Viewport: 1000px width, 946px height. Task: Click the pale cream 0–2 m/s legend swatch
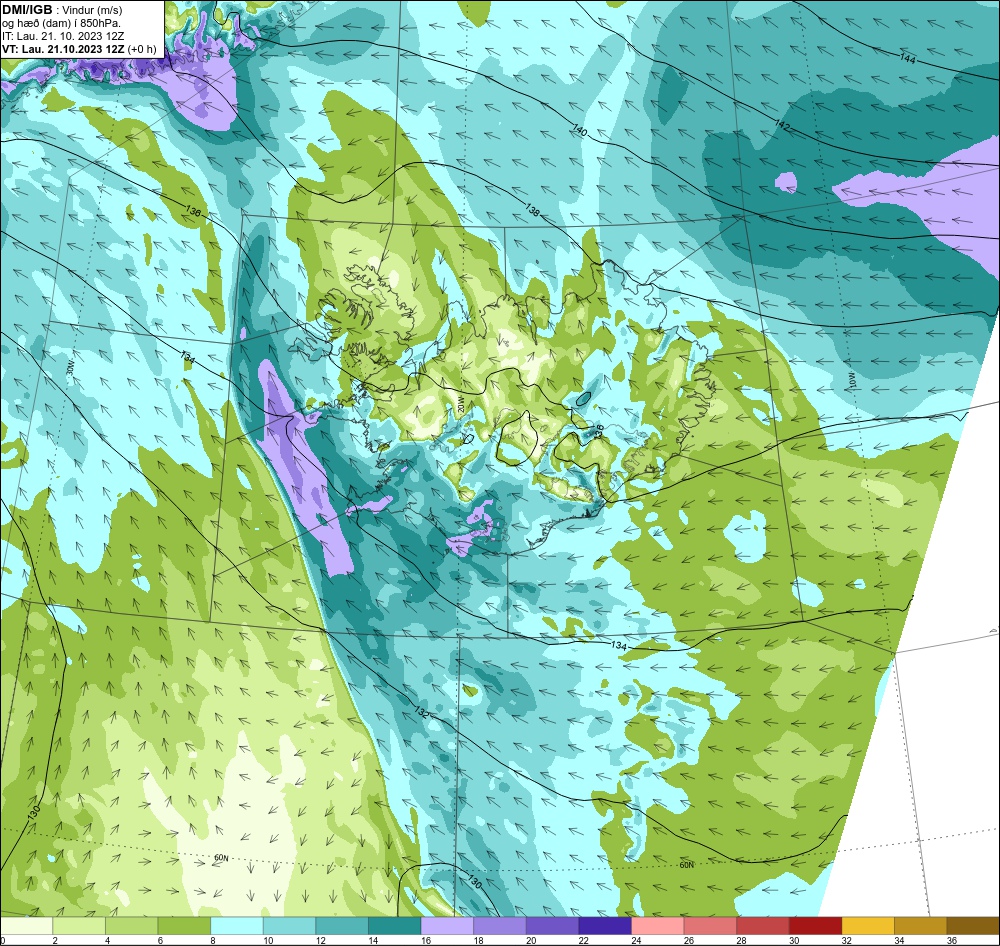click(x=26, y=926)
